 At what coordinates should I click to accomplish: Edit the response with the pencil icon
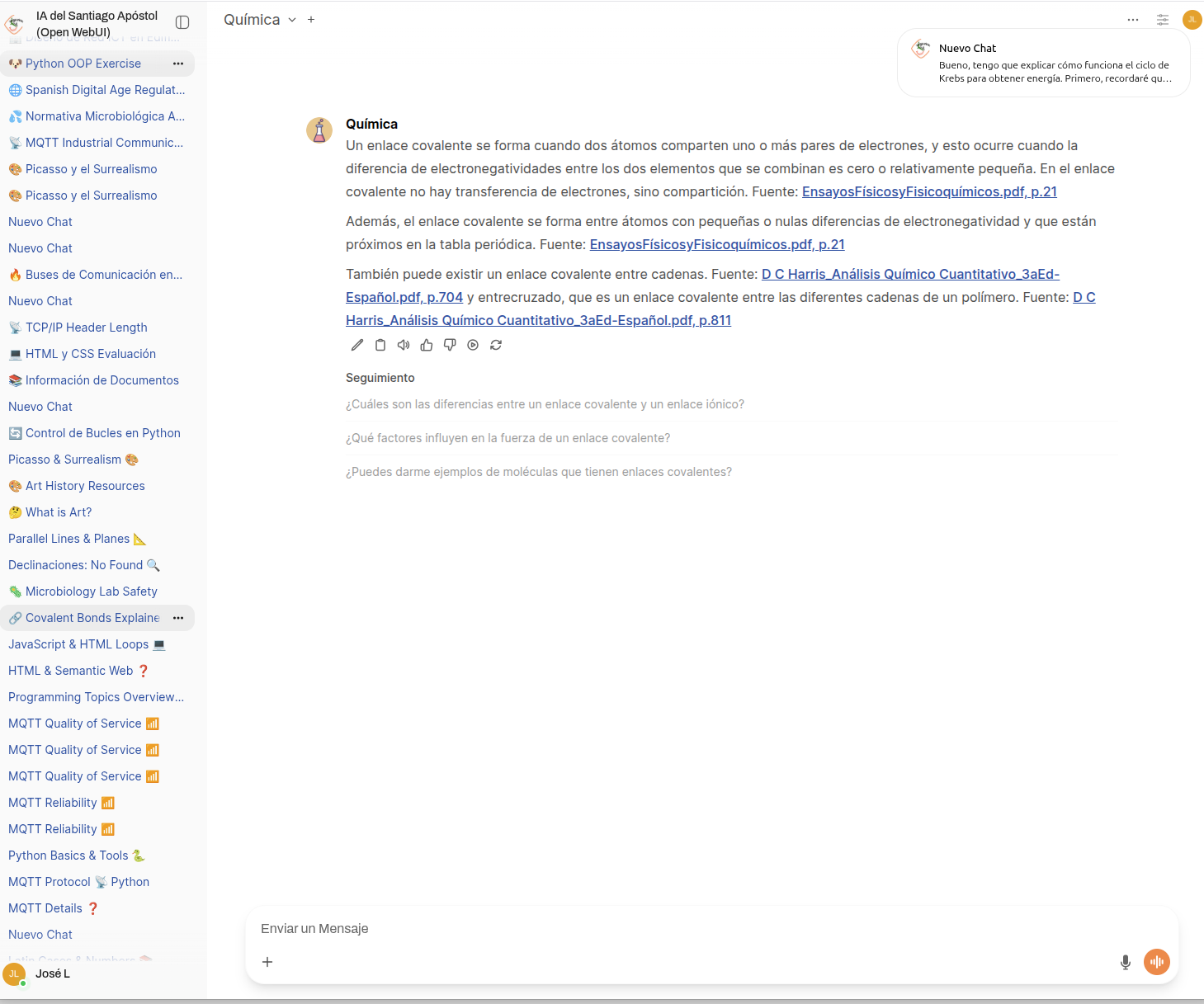tap(357, 345)
